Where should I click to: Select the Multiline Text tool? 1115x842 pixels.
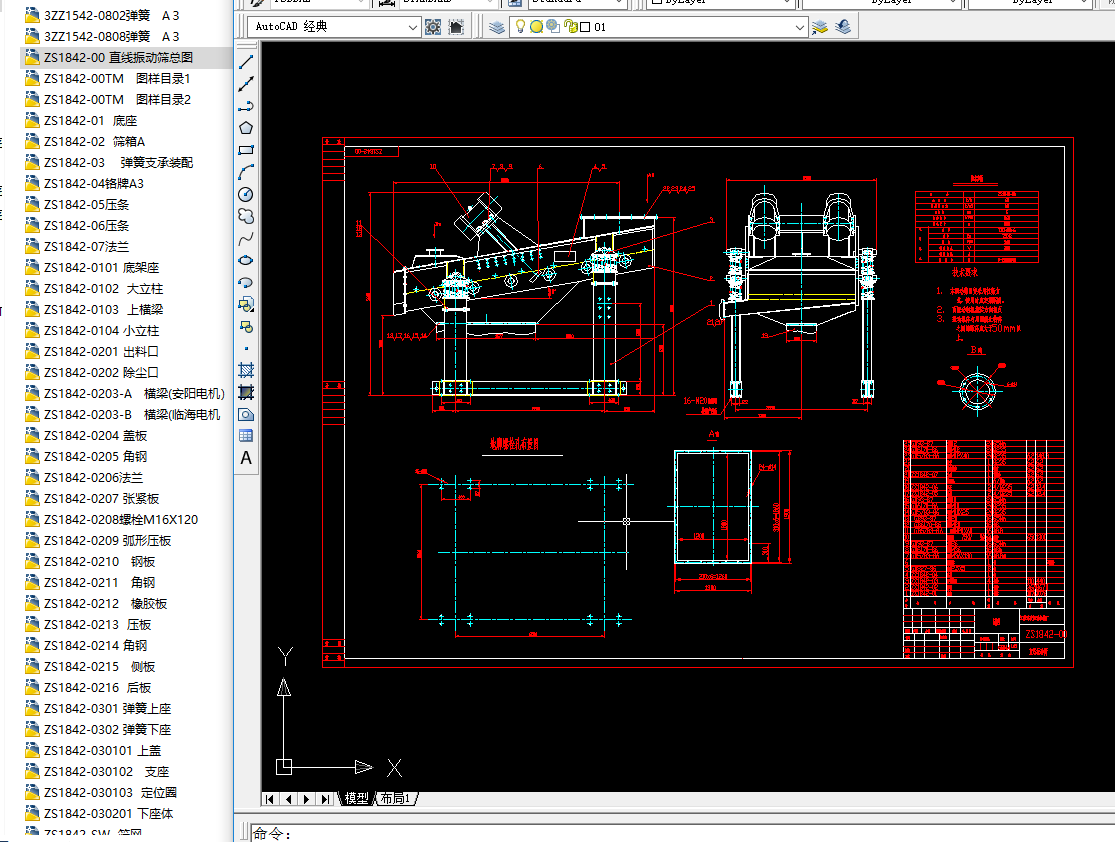coord(246,458)
